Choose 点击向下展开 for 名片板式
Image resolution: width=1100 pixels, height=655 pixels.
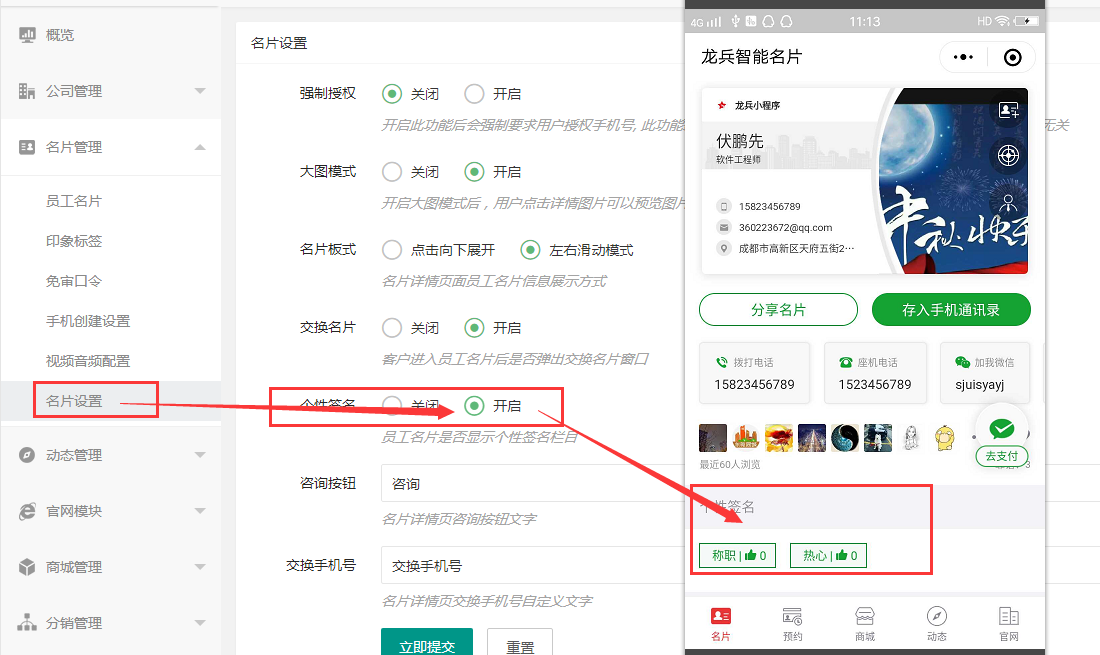pos(393,250)
